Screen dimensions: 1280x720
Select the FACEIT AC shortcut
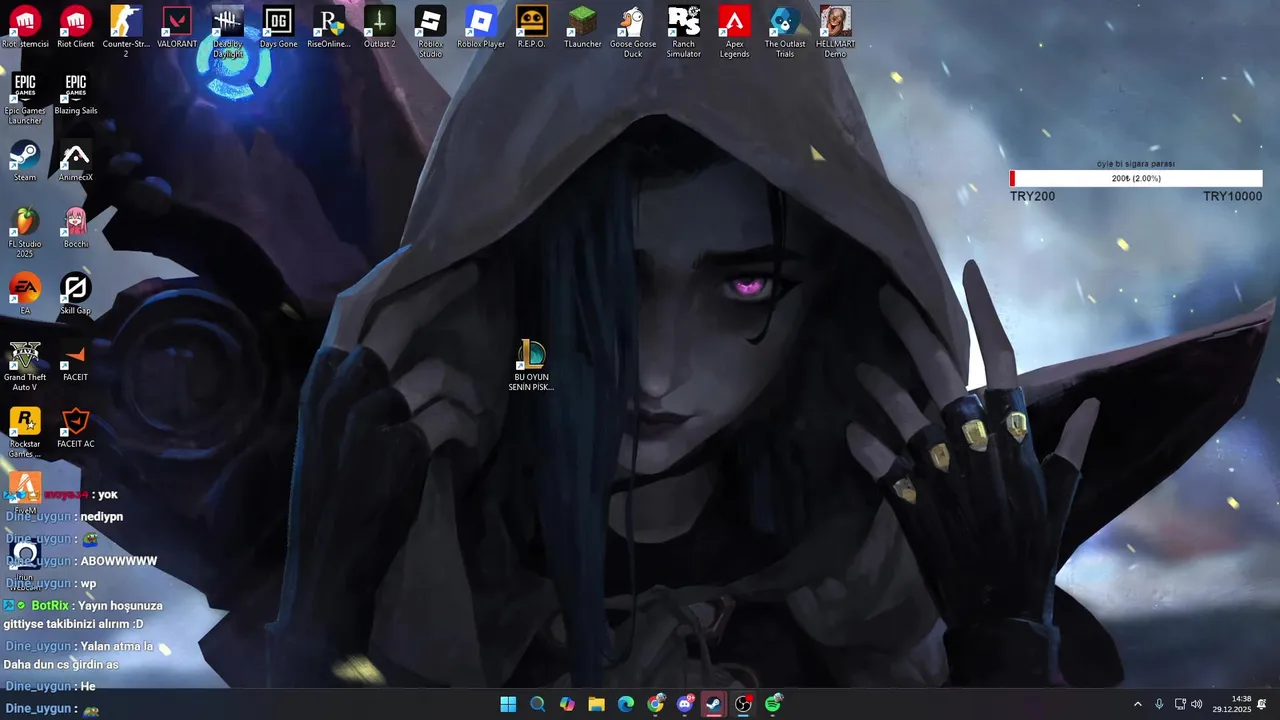tap(75, 428)
